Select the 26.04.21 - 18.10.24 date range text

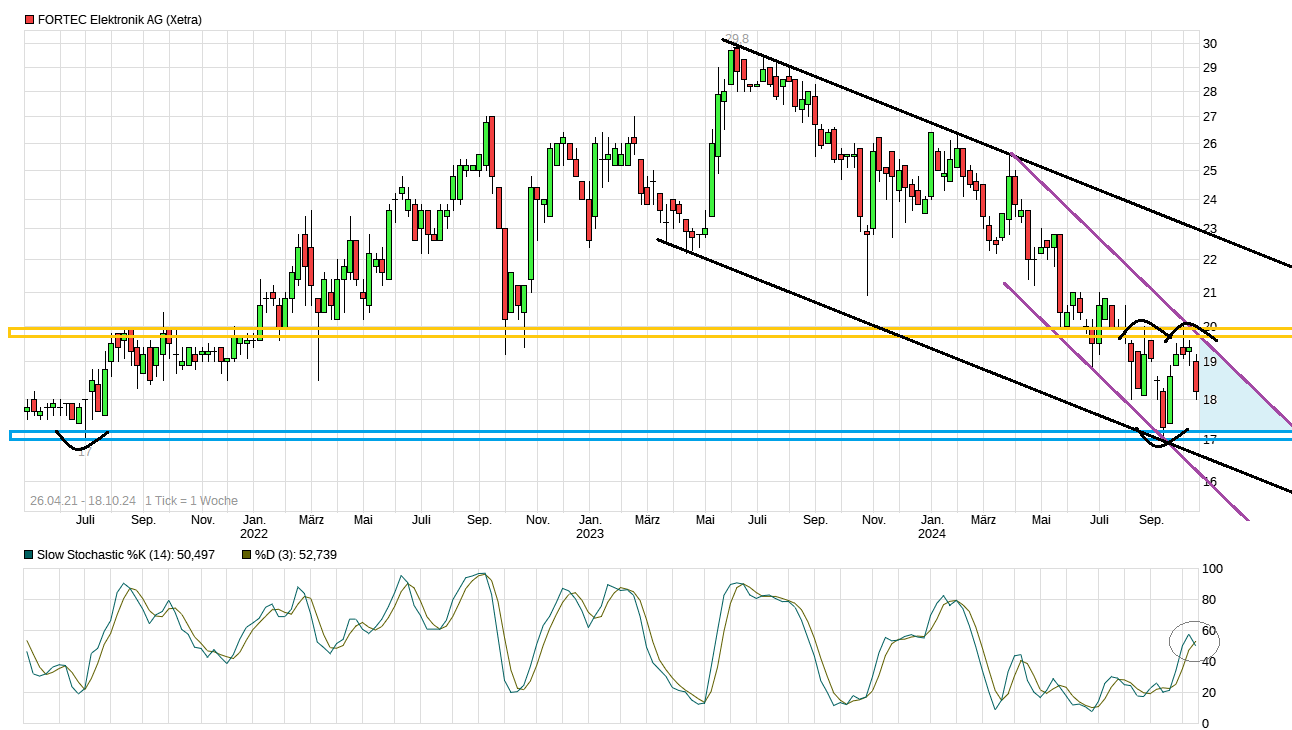pos(82,501)
